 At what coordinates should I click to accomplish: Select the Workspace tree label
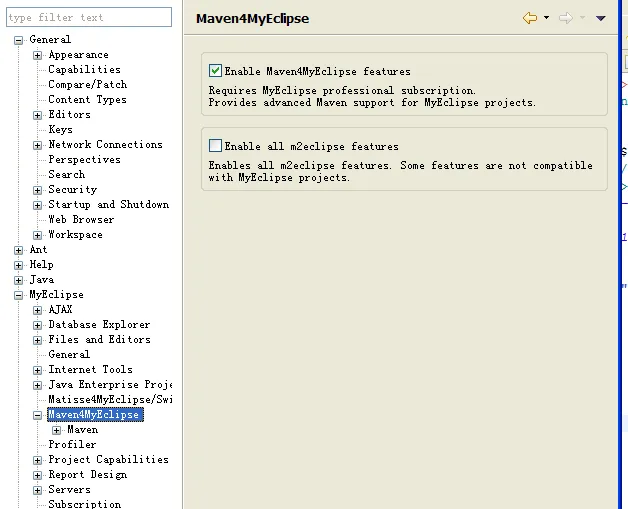[75, 234]
